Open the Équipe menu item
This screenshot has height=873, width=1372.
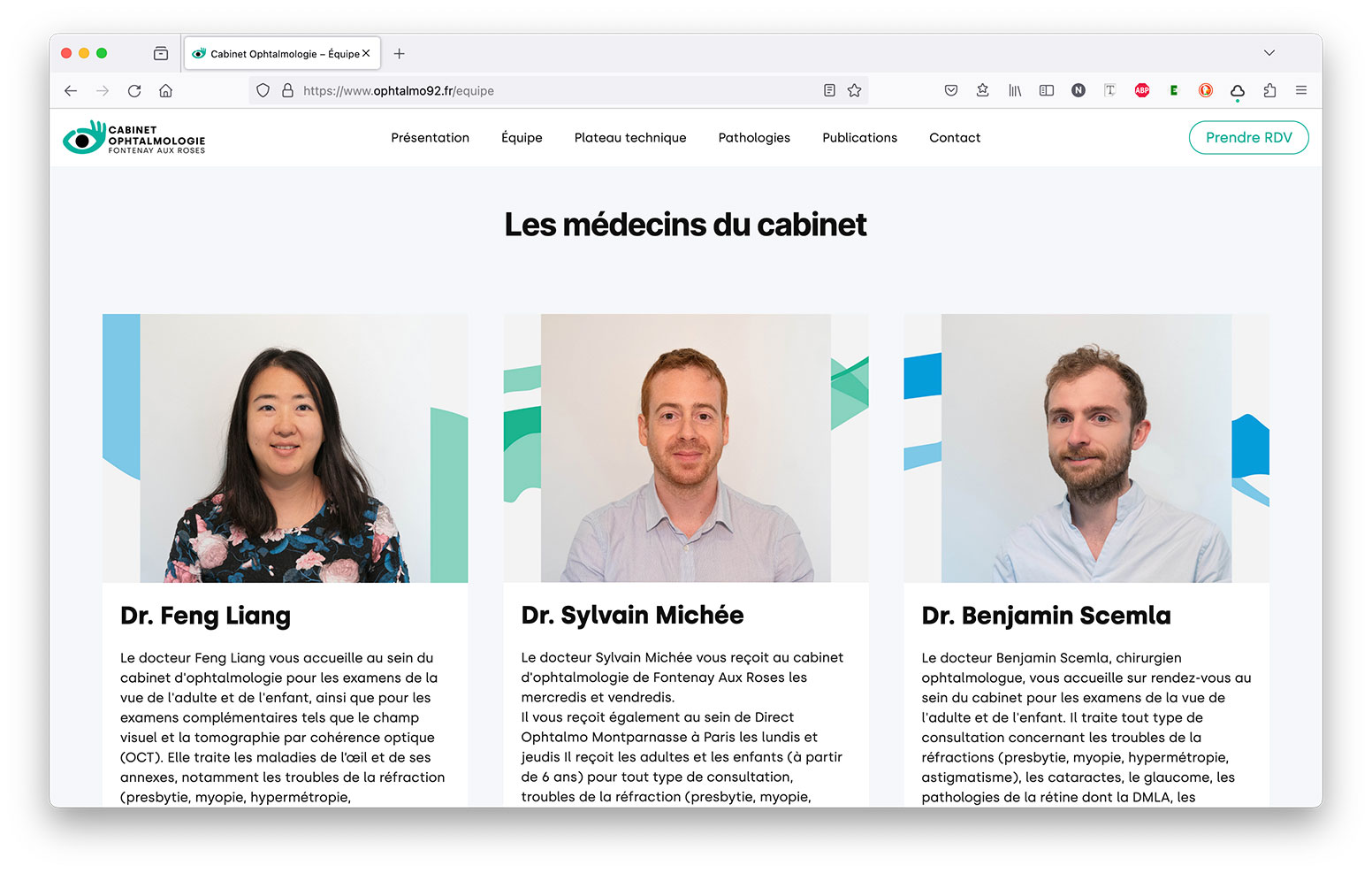point(522,138)
